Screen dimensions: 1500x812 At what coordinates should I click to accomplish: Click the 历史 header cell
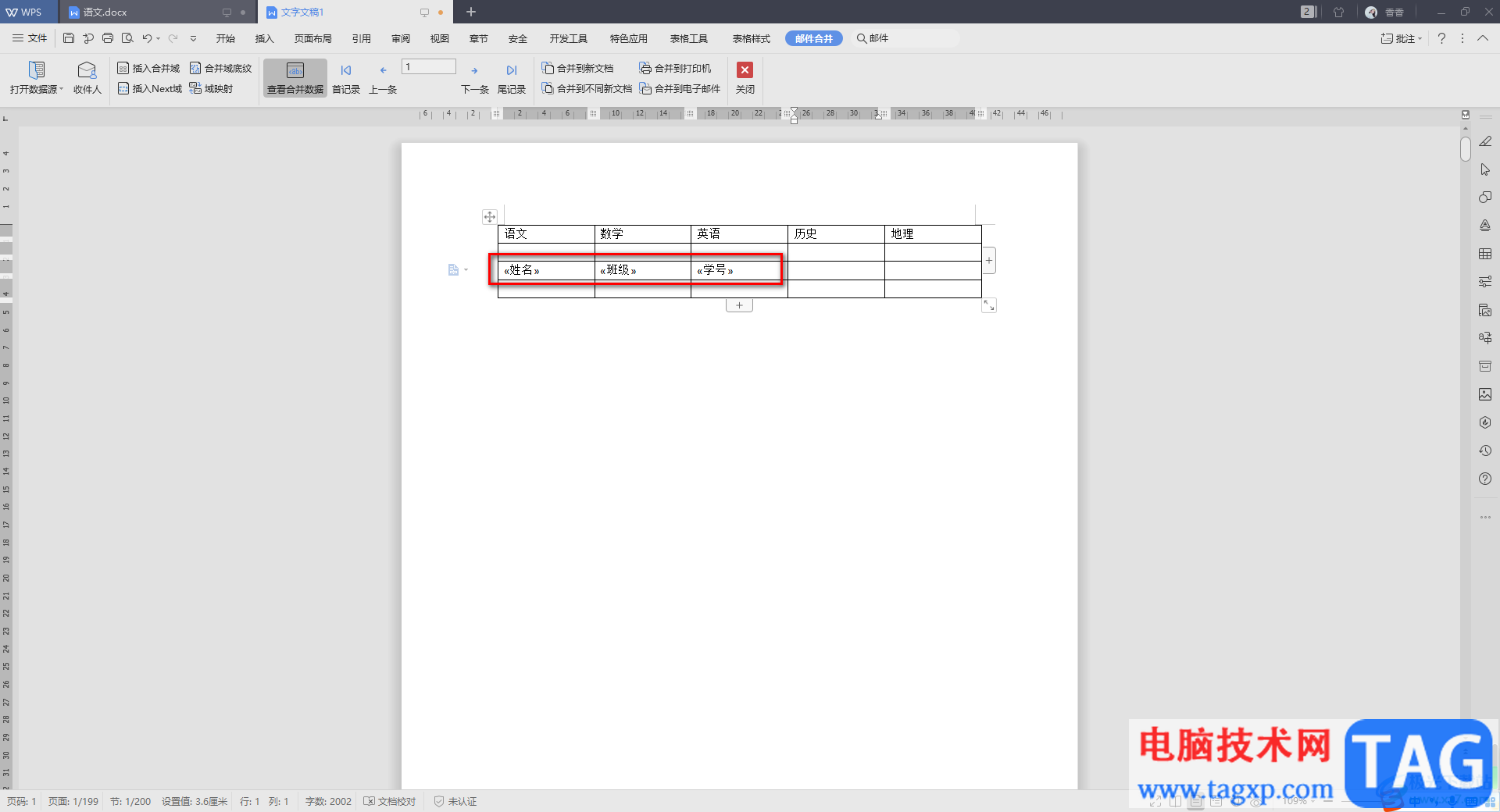836,233
